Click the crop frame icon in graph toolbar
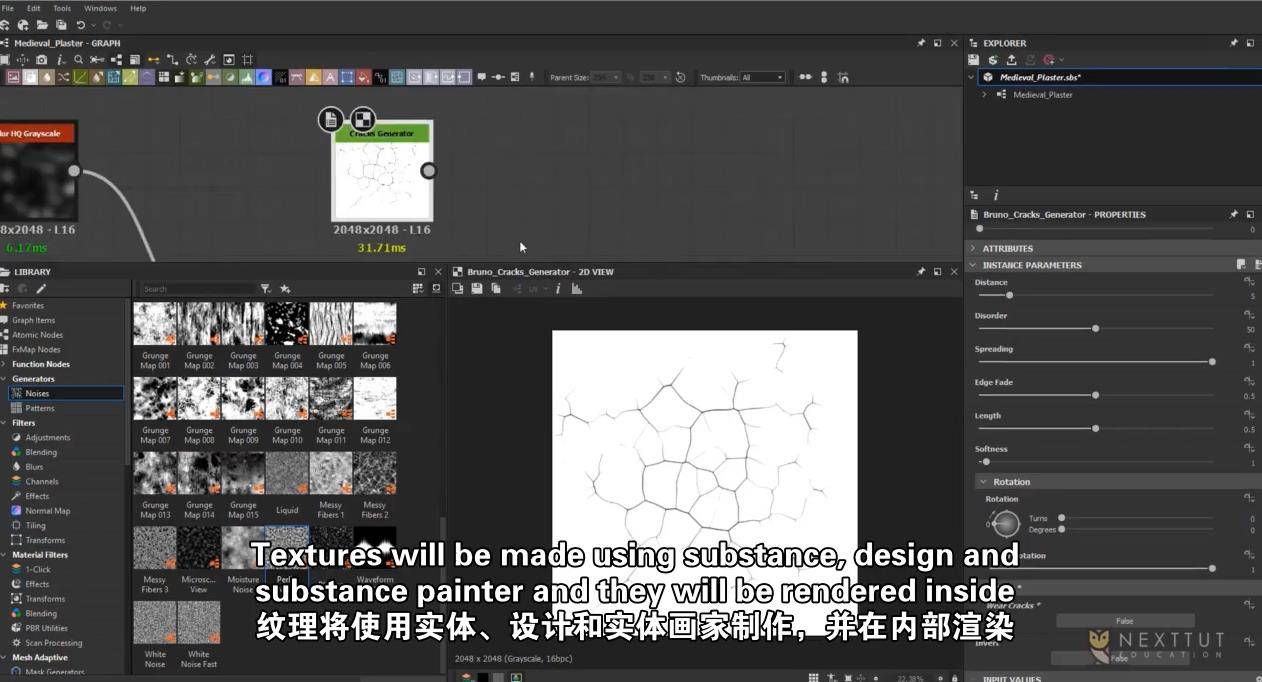Viewport: 1262px width, 682px height. tap(248, 60)
